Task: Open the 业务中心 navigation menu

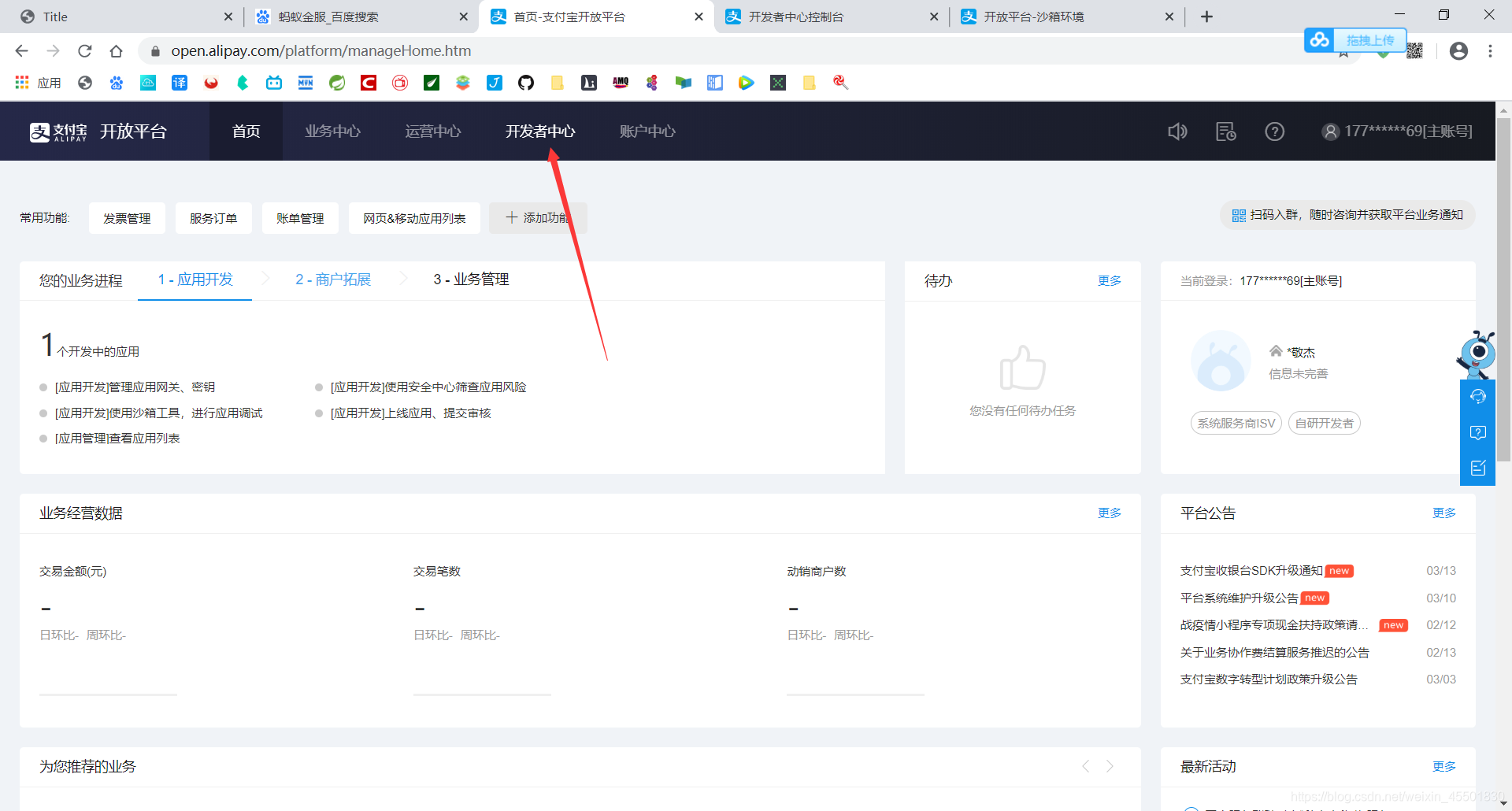Action: pos(332,131)
